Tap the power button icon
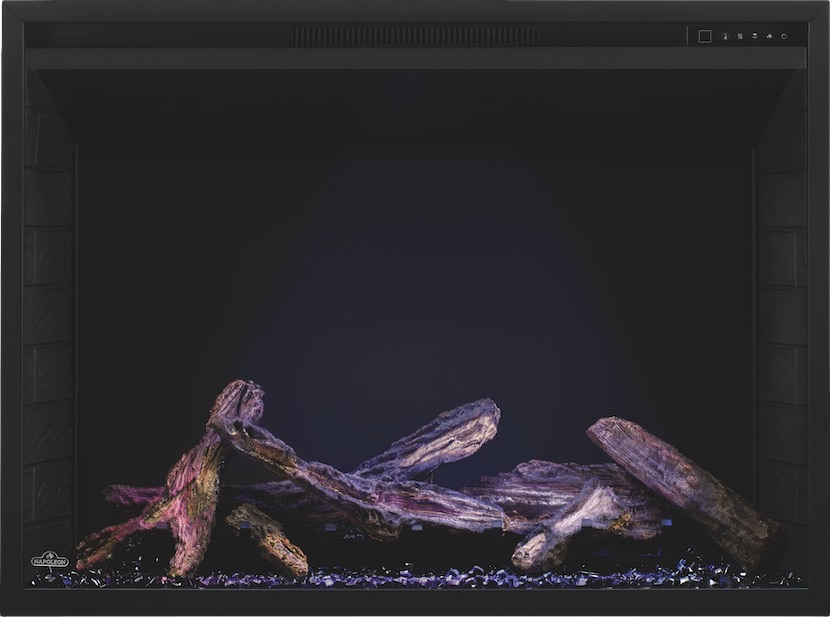This screenshot has height=617, width=830. click(784, 36)
